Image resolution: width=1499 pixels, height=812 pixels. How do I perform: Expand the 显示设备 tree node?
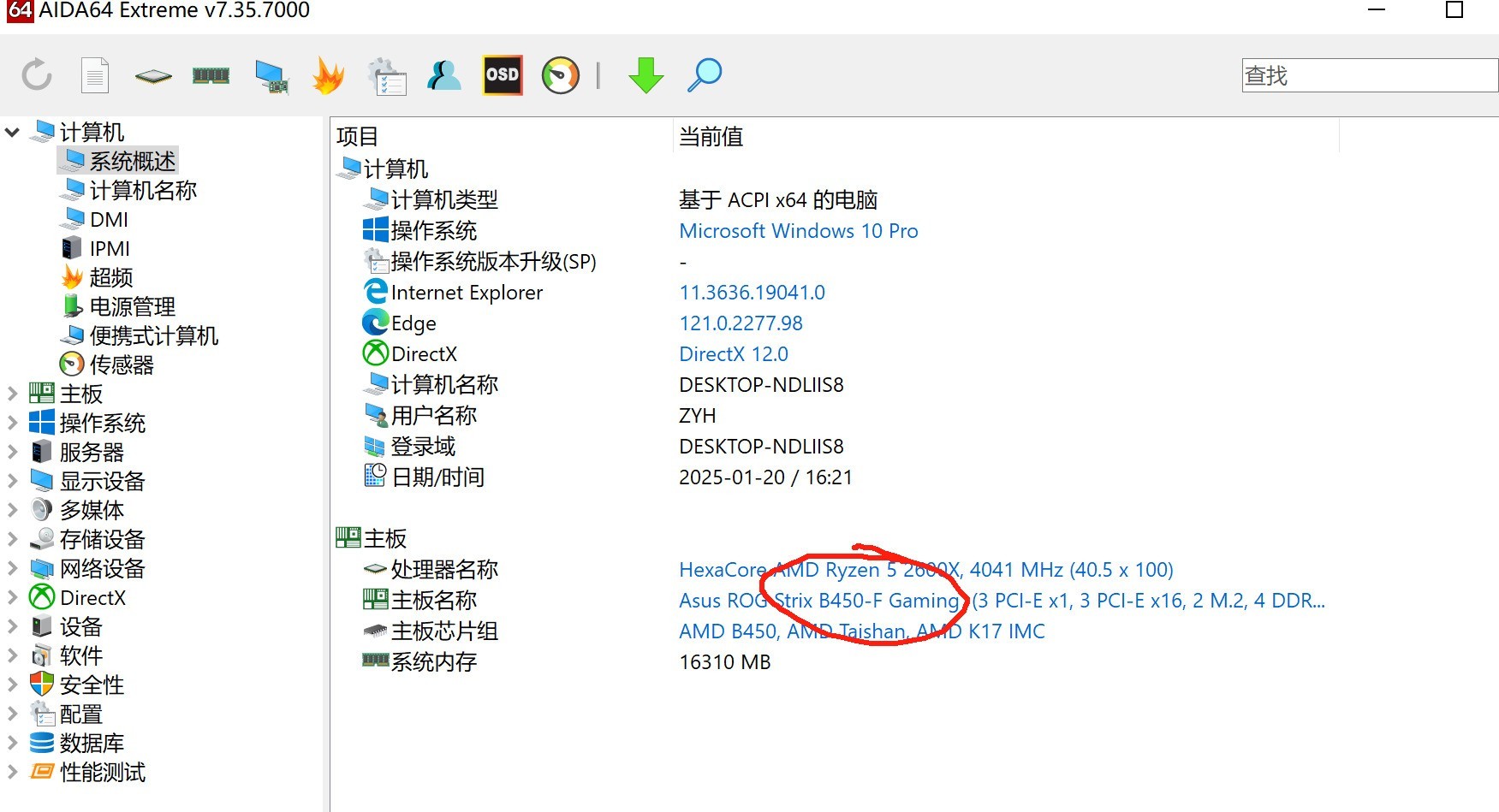click(x=12, y=481)
